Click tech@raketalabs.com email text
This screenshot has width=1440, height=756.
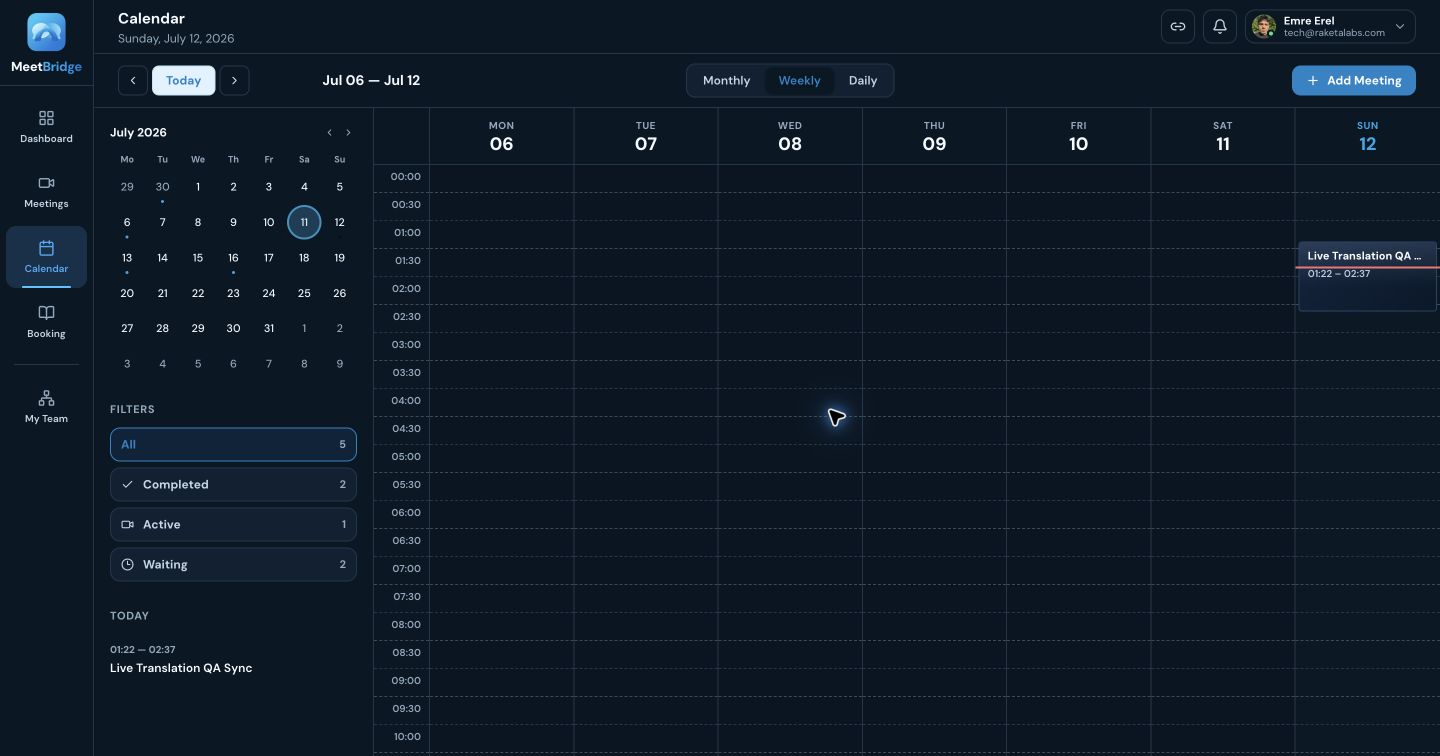pos(1334,33)
